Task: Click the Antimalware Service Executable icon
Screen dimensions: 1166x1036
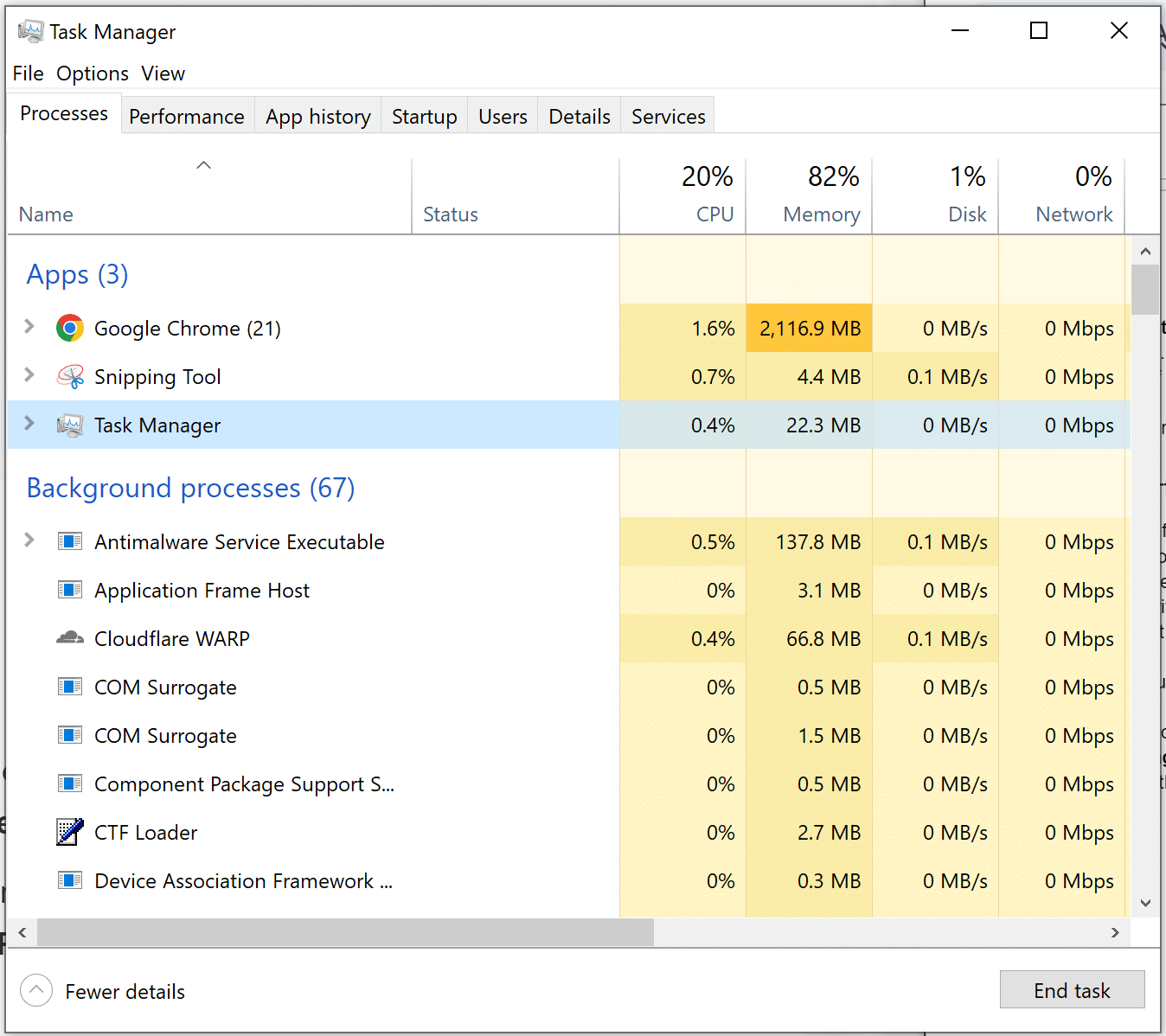Action: coord(70,542)
